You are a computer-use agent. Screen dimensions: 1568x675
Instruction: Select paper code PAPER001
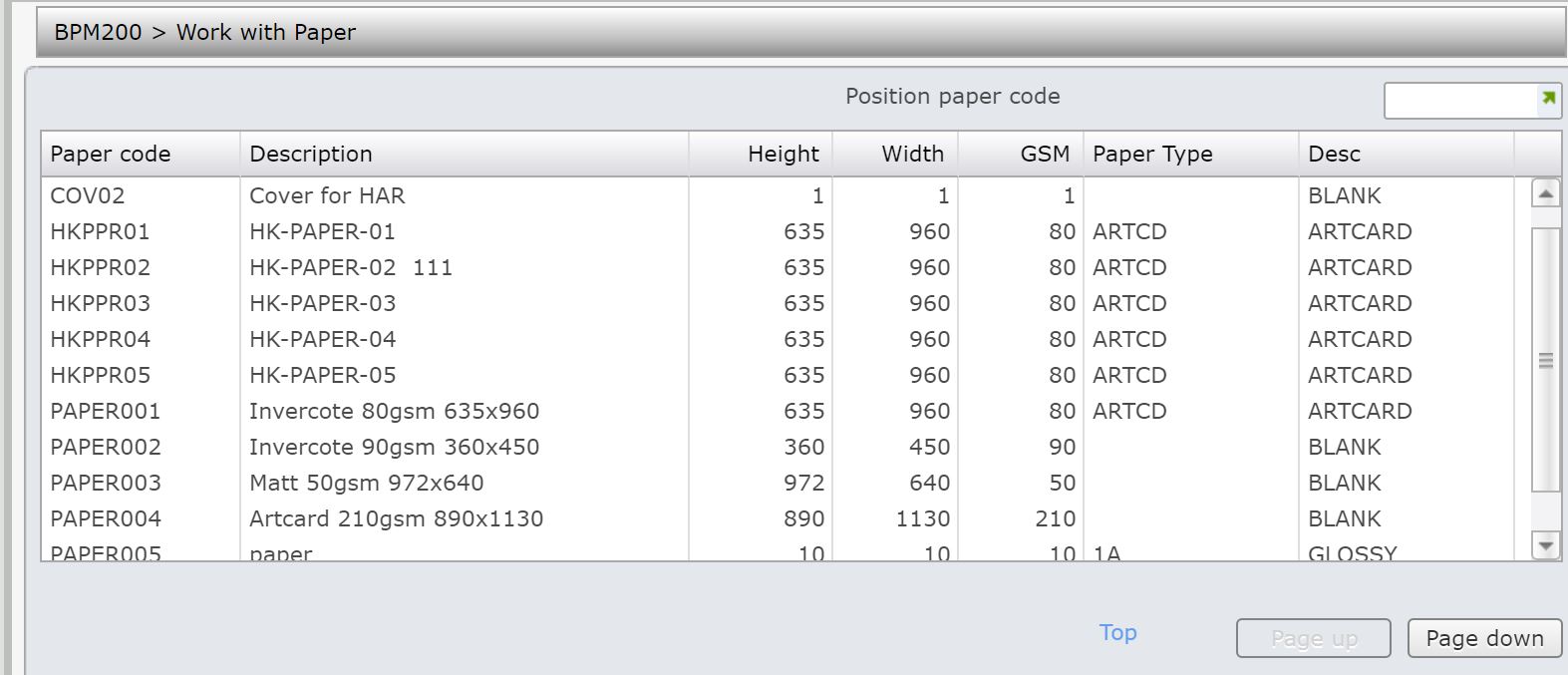tap(105, 411)
